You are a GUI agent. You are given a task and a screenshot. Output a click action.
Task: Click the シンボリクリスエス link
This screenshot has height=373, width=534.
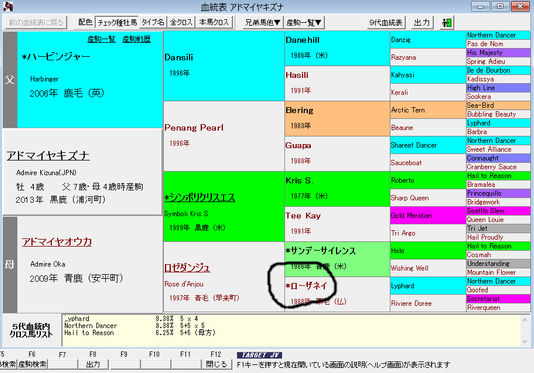click(x=200, y=198)
